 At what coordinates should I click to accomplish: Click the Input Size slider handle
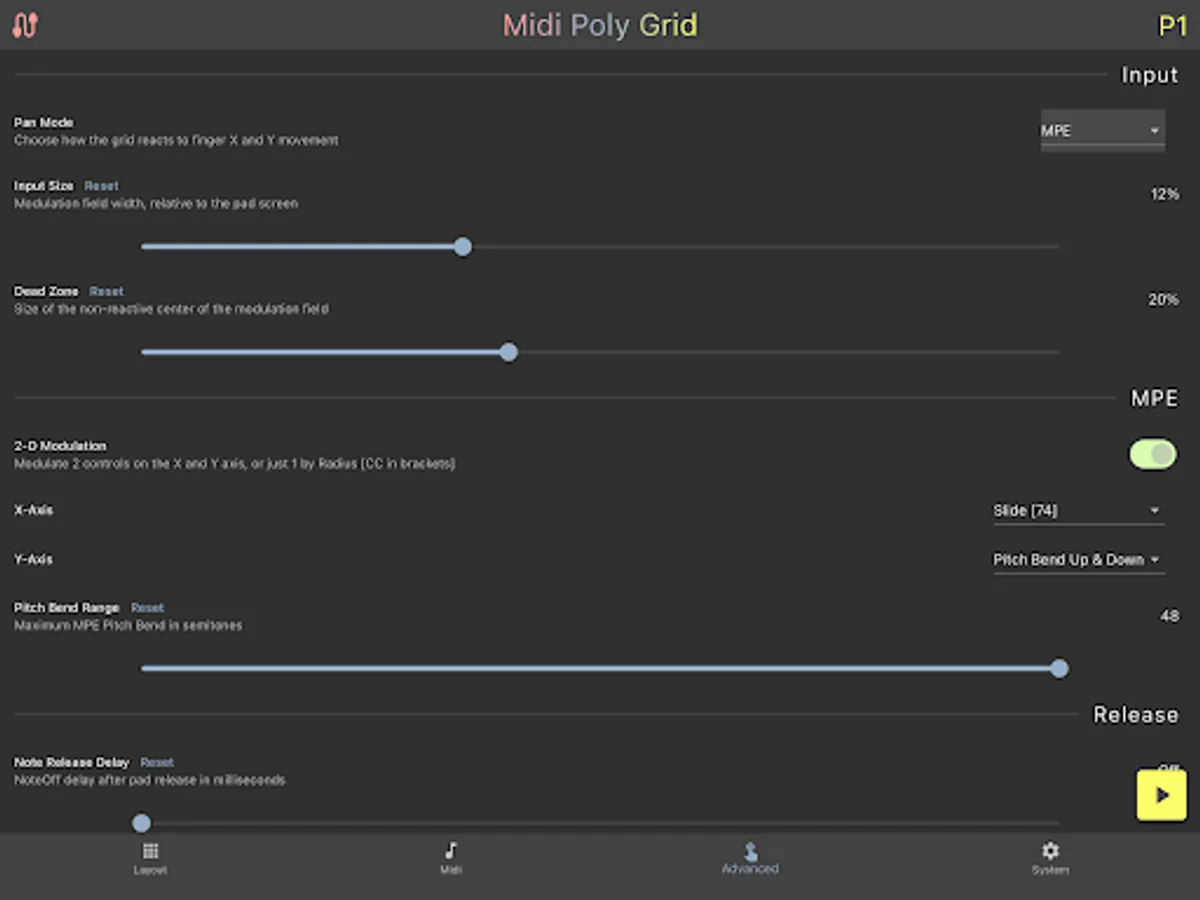click(x=462, y=247)
